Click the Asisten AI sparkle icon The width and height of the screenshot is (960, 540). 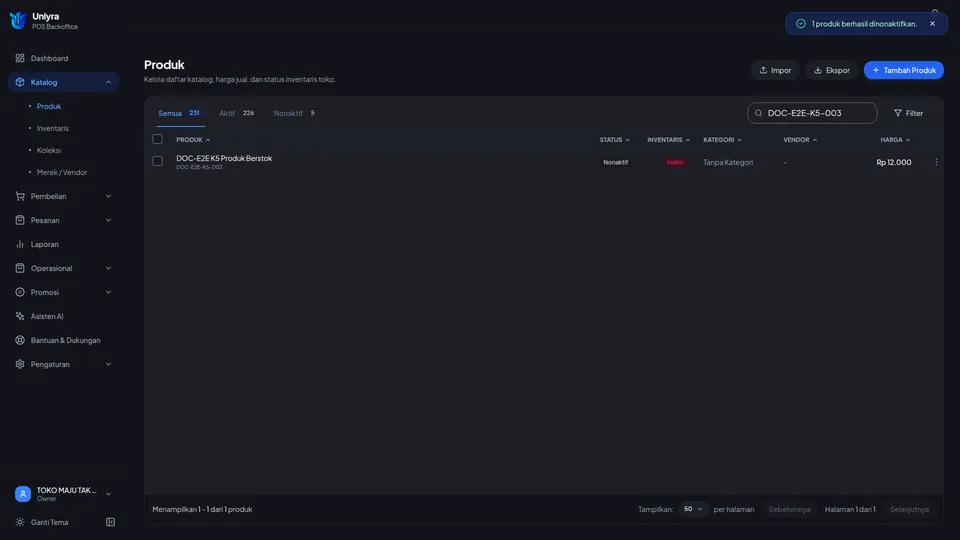pyautogui.click(x=20, y=316)
